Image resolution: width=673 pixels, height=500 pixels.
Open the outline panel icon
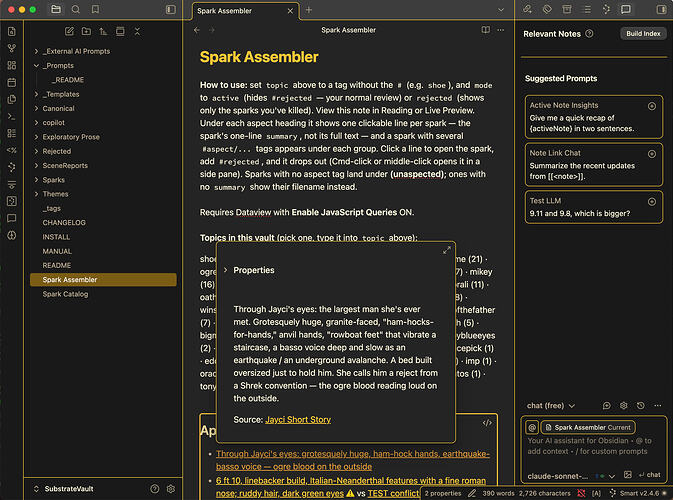[587, 9]
